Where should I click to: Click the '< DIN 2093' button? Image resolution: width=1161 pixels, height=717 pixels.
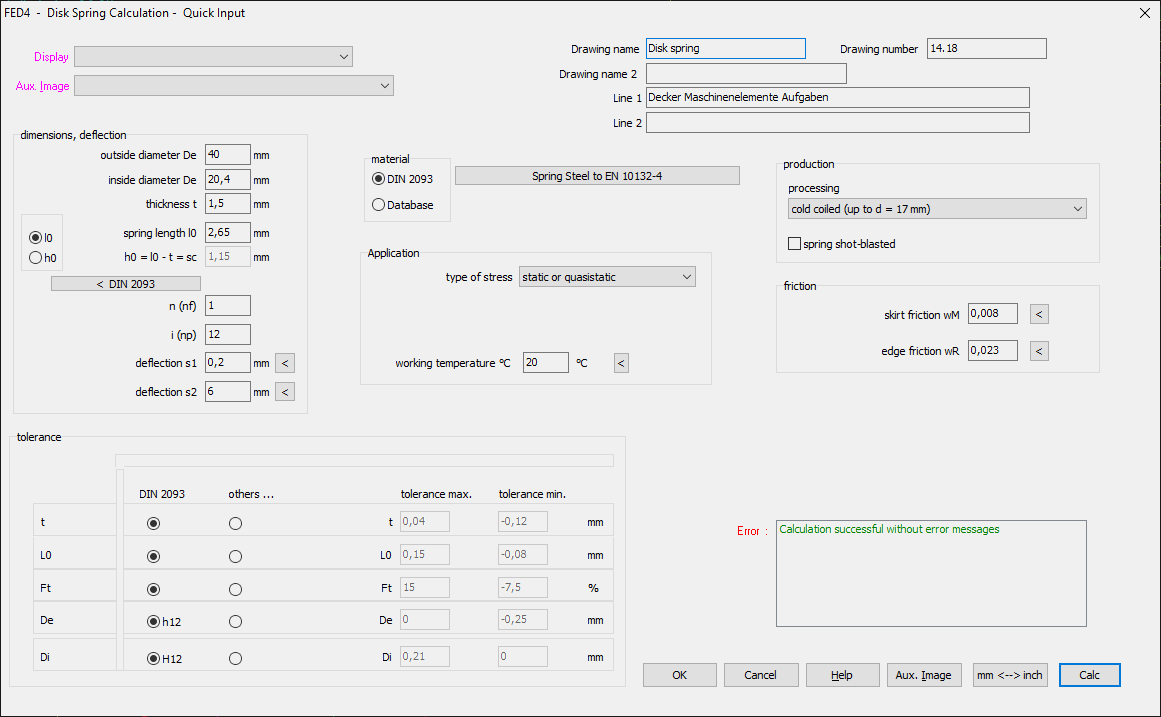pos(125,284)
